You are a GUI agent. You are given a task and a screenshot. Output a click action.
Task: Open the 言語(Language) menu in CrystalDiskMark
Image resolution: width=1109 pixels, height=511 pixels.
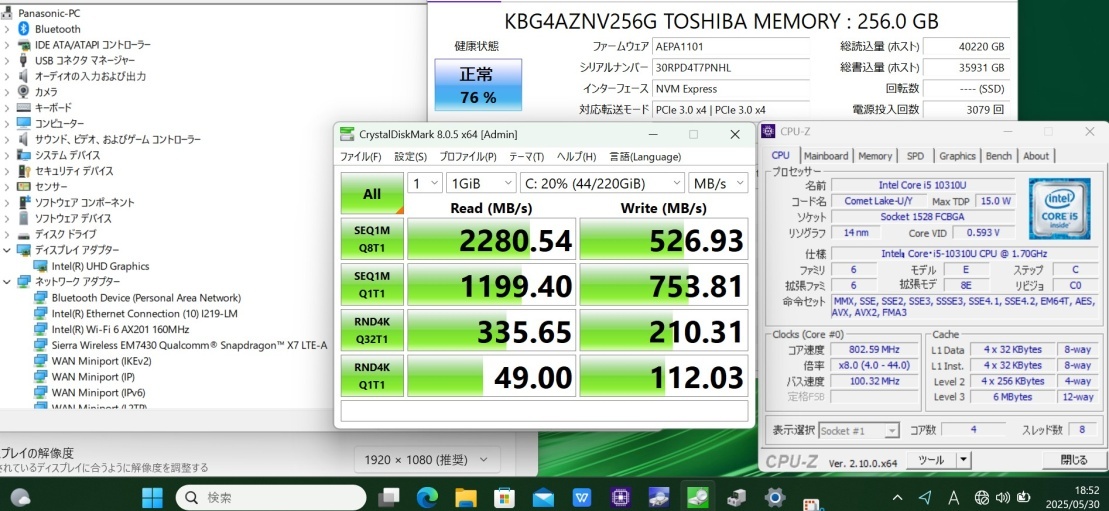[645, 156]
